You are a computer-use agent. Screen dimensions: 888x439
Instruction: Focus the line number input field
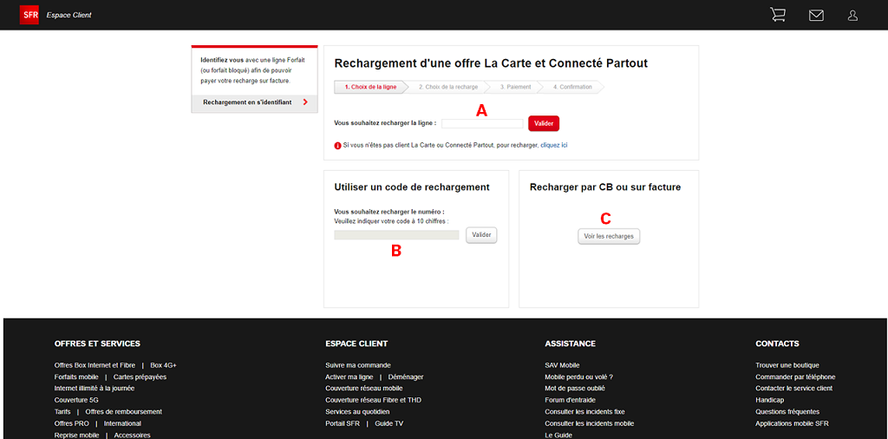pyautogui.click(x=483, y=123)
